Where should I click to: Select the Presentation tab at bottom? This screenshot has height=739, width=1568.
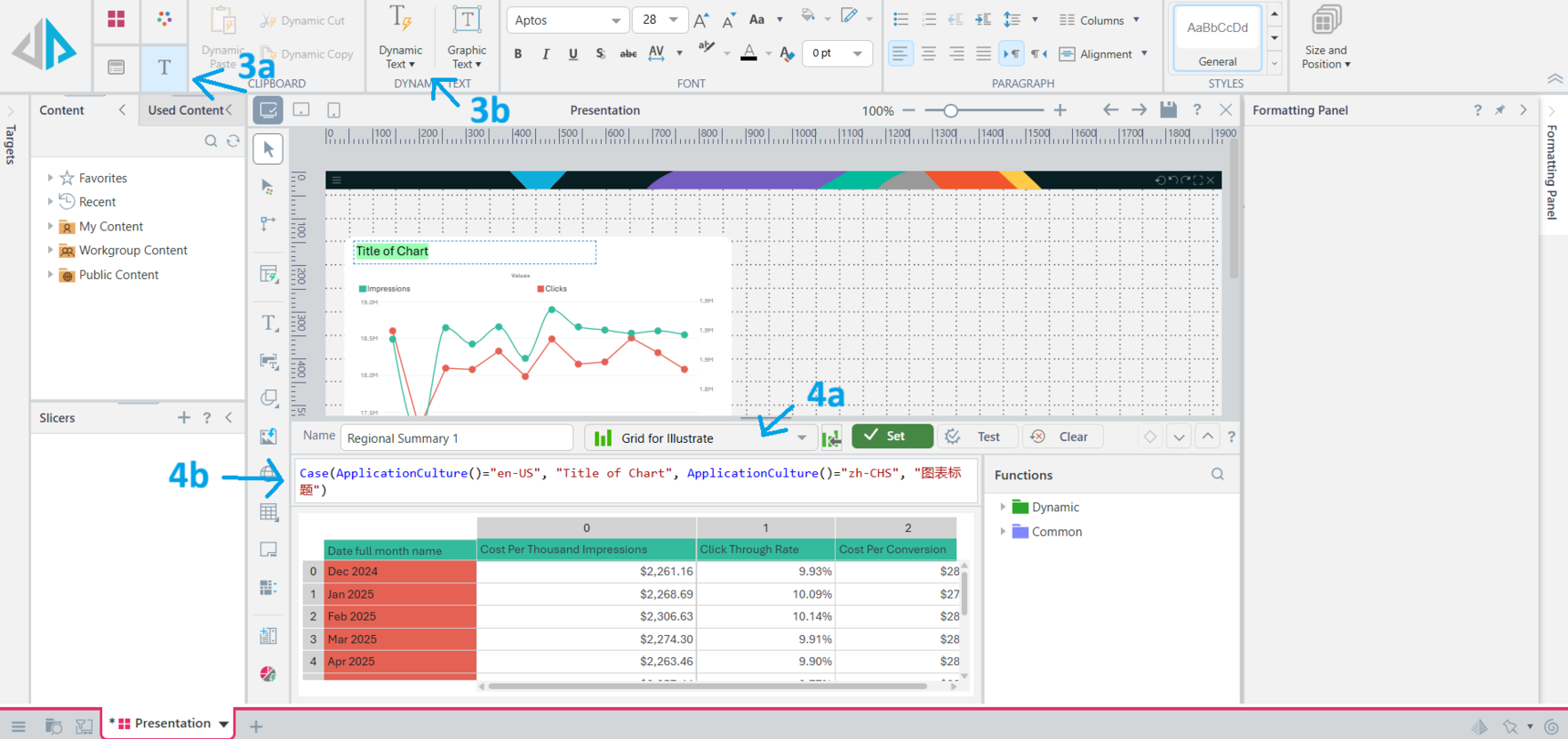[x=169, y=724]
